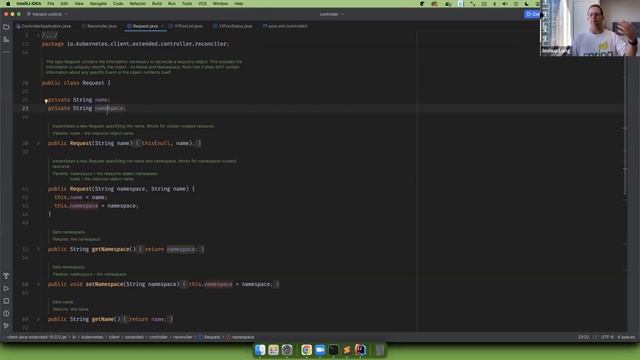Click 'namespace' field on line 23
Viewport: 640px width, 360px height.
[x=109, y=108]
